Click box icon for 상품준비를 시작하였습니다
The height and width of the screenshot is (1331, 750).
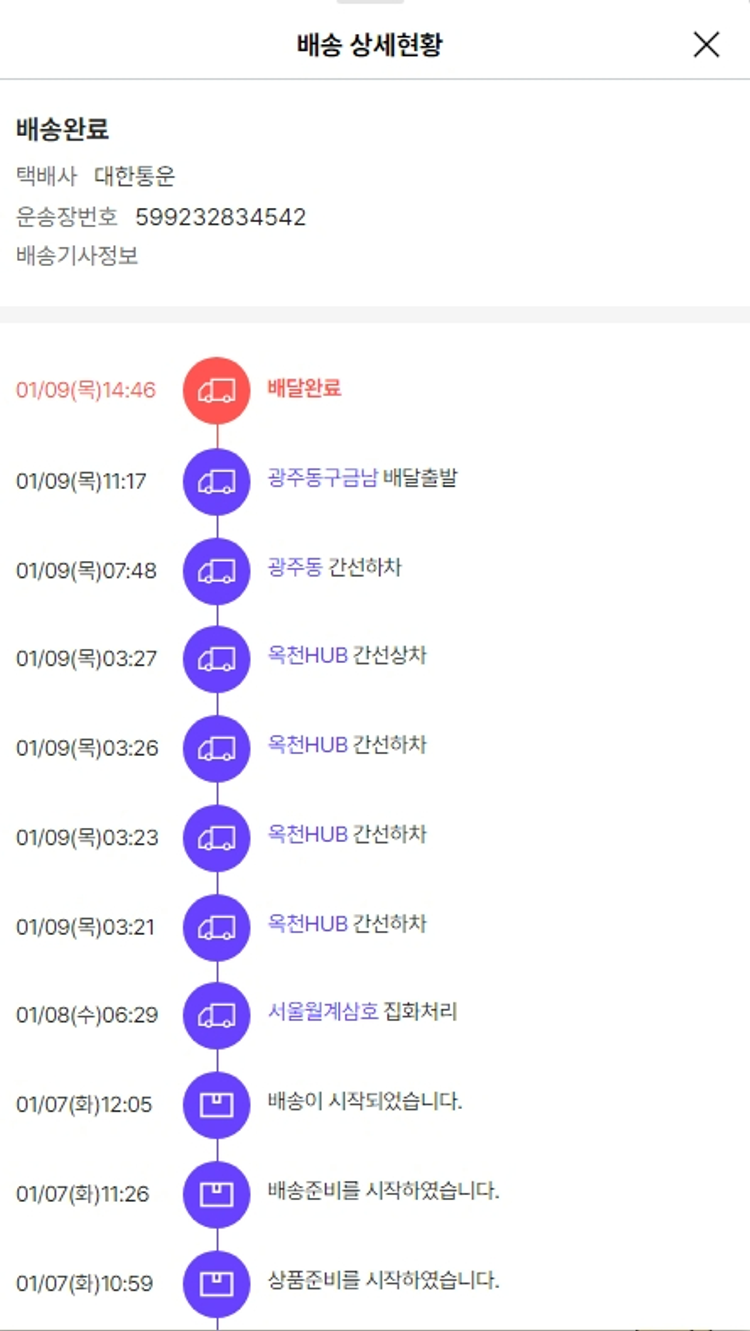point(216,1283)
